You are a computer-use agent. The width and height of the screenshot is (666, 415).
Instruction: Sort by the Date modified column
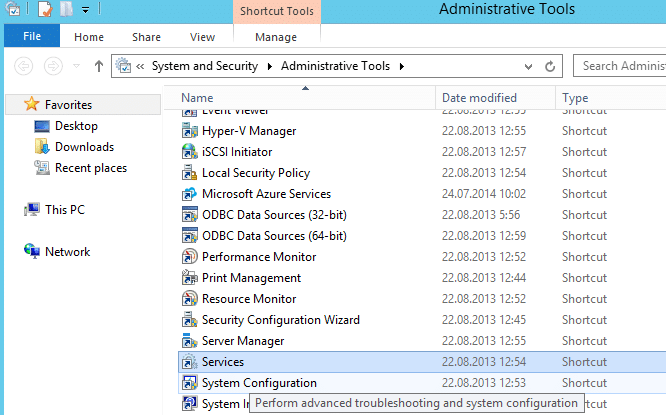[x=495, y=98]
